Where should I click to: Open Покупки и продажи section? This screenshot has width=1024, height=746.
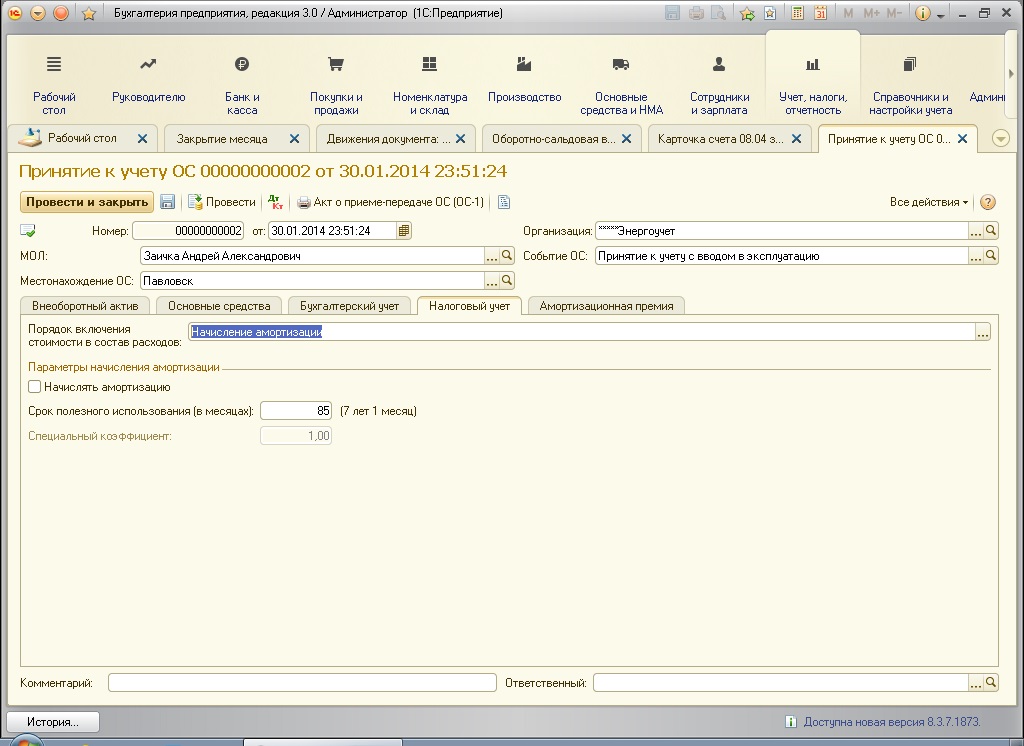336,85
